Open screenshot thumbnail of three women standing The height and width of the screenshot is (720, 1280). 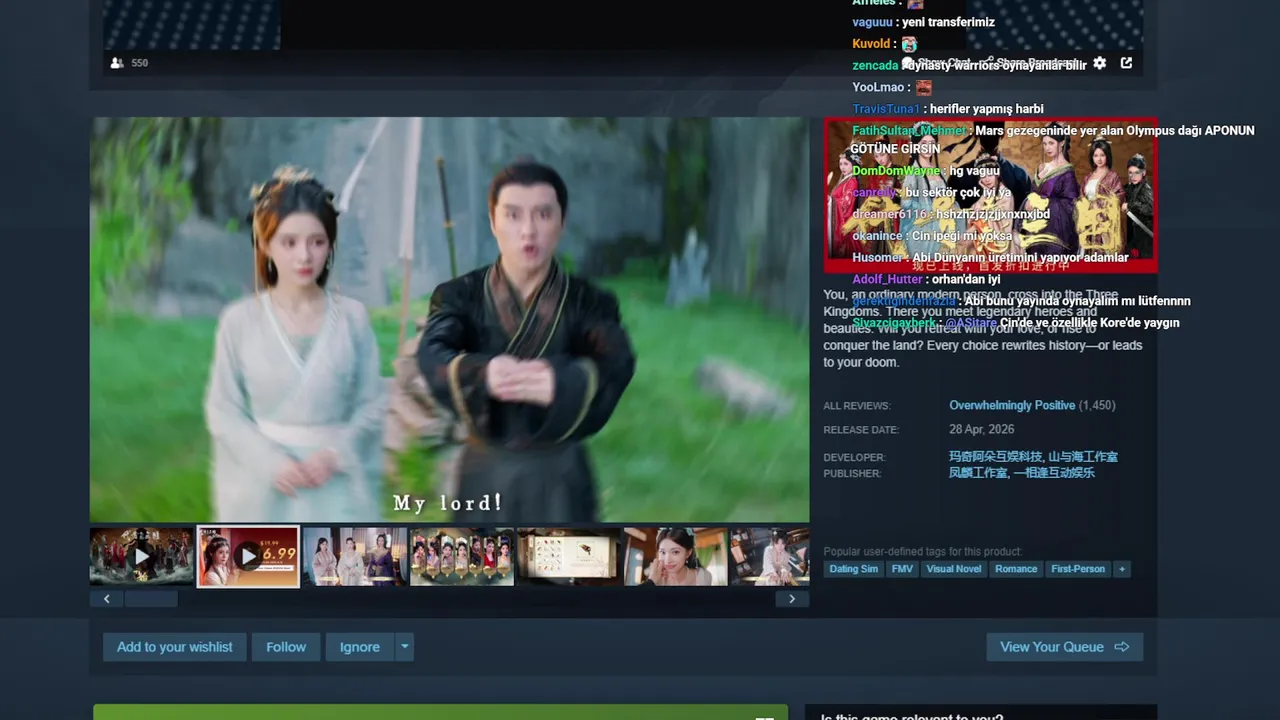(355, 556)
